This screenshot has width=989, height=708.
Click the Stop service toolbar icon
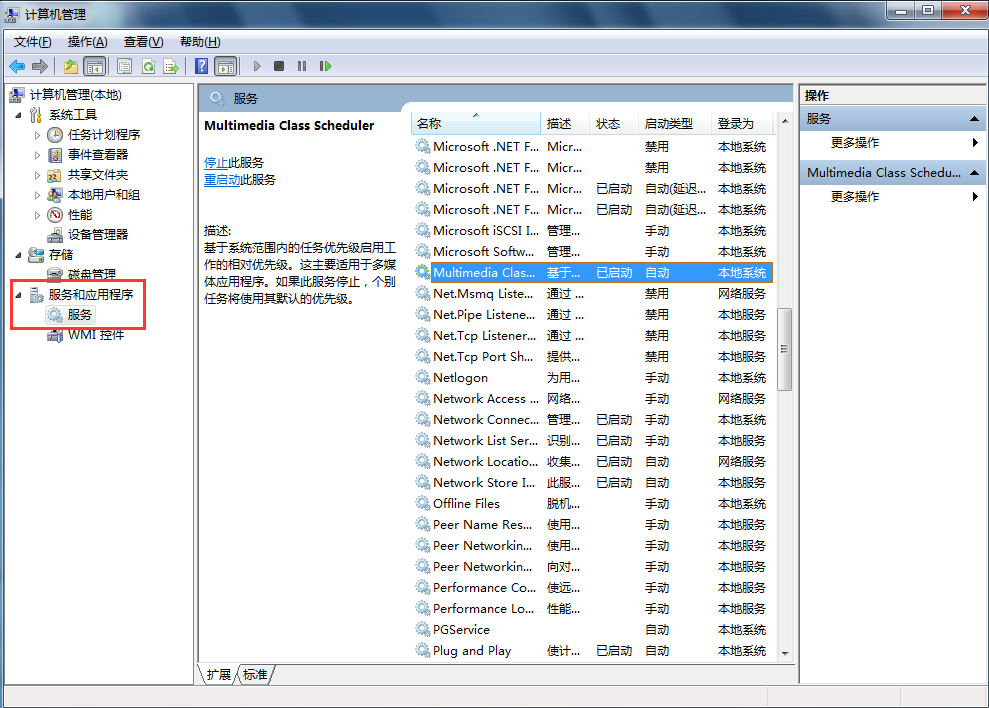point(278,66)
